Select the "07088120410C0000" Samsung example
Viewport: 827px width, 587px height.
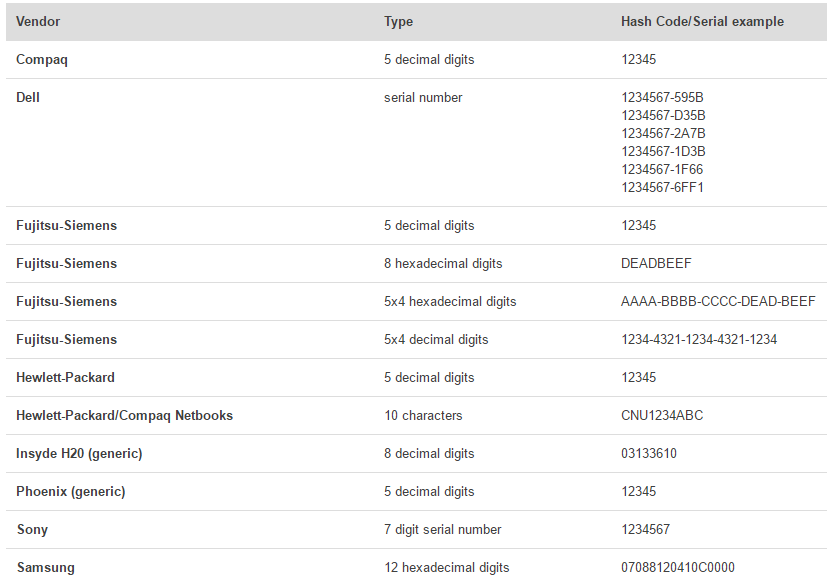[678, 567]
